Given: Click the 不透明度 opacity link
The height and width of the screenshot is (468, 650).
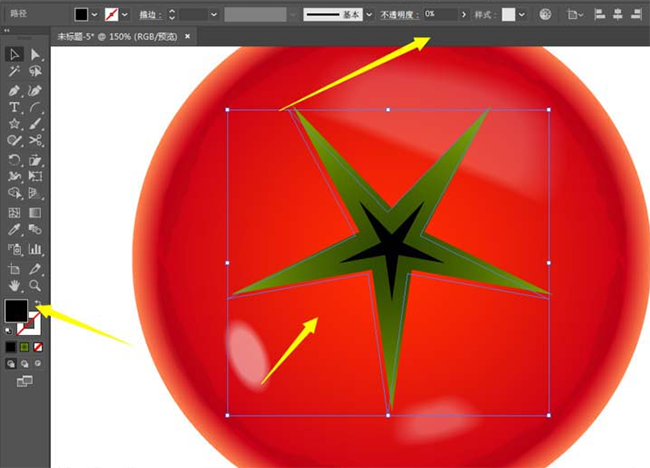Looking at the screenshot, I should click(400, 15).
